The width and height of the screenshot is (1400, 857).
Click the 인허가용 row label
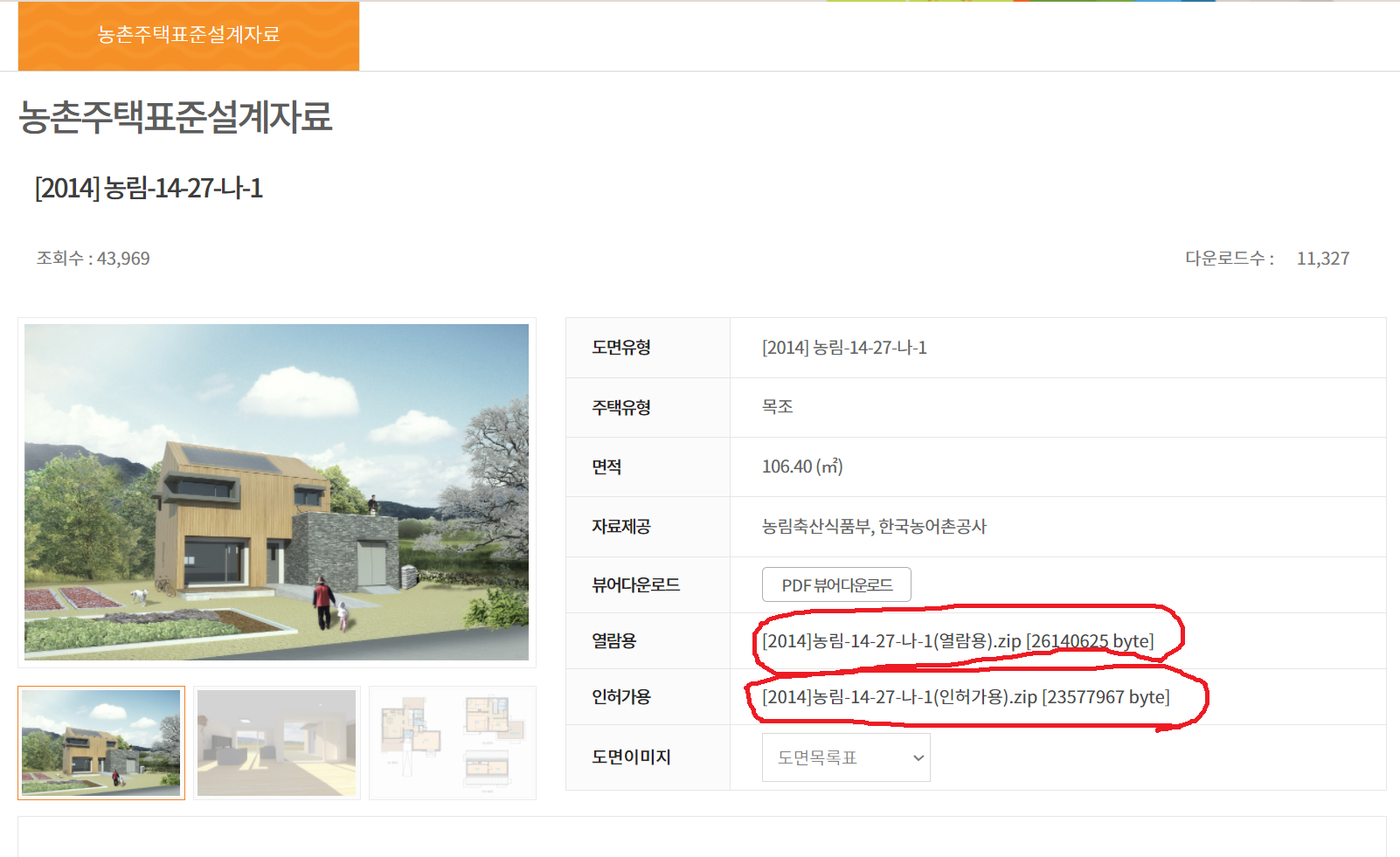(x=621, y=697)
